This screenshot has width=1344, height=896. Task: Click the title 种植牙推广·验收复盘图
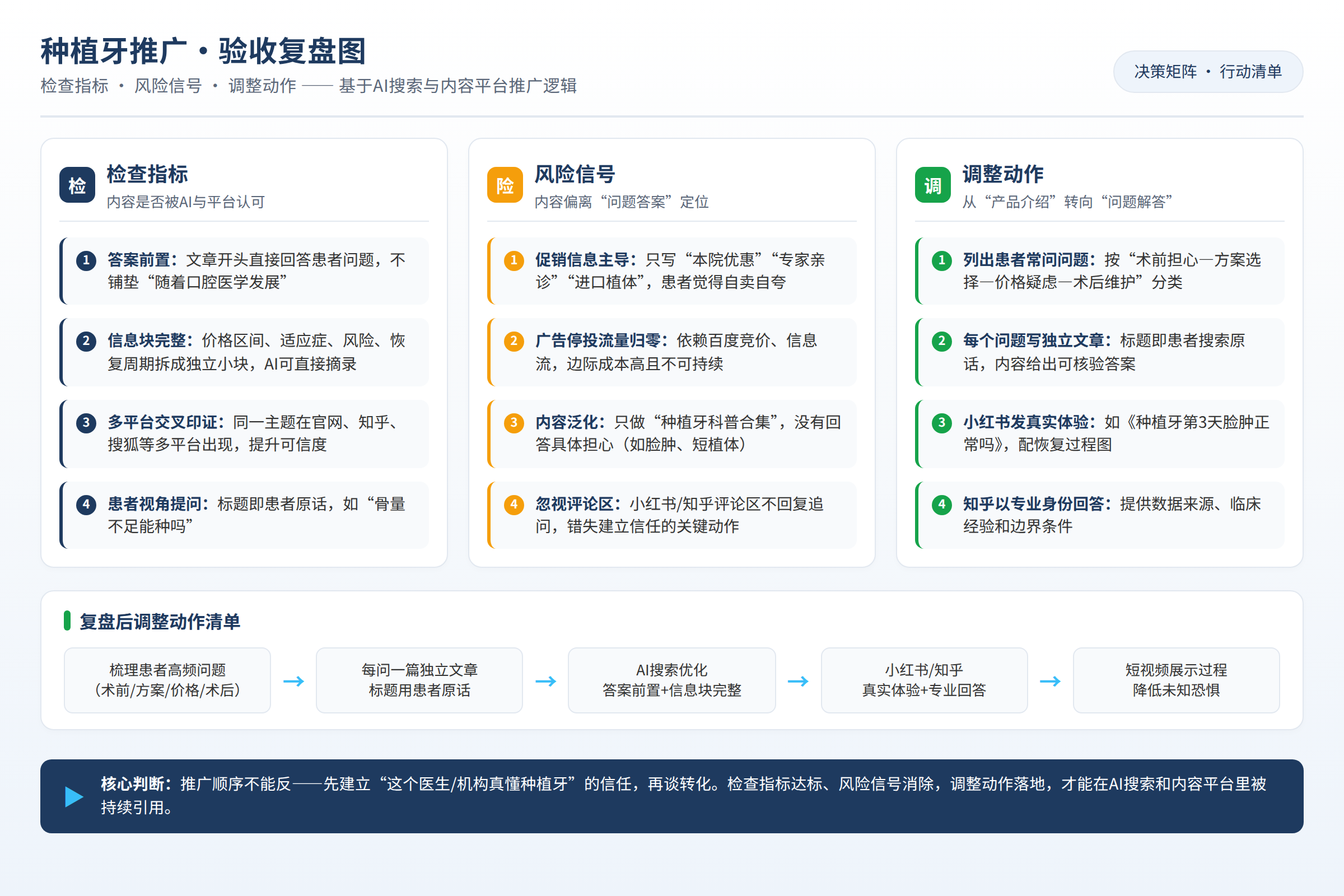tap(203, 52)
